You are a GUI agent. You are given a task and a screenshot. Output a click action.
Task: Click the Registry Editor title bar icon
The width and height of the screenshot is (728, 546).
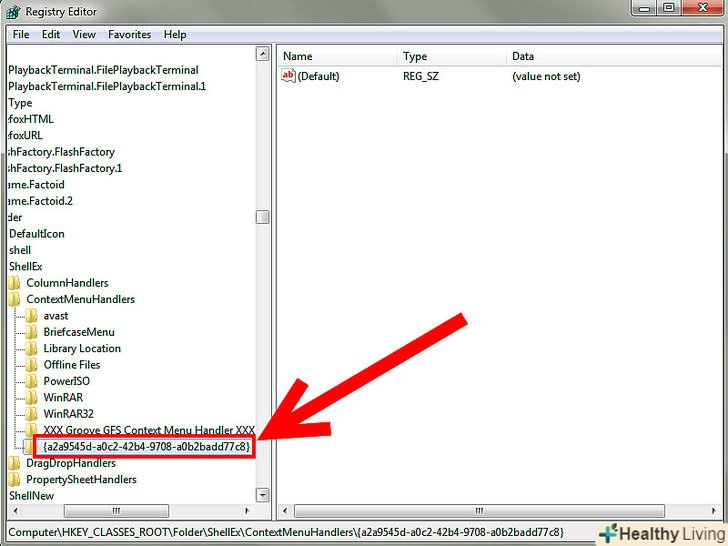pos(13,12)
